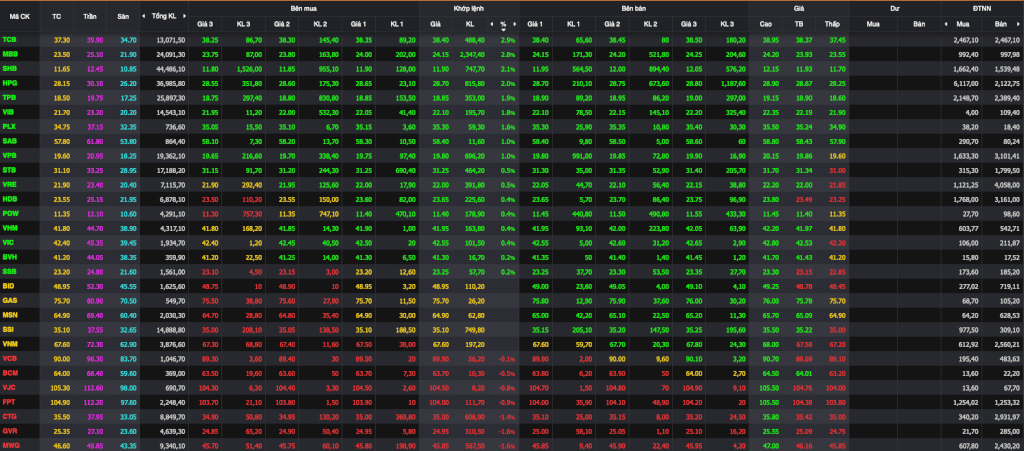Screen dimensions: 1024x451
Task: Open the VPB stock symbol
Action: point(9,155)
